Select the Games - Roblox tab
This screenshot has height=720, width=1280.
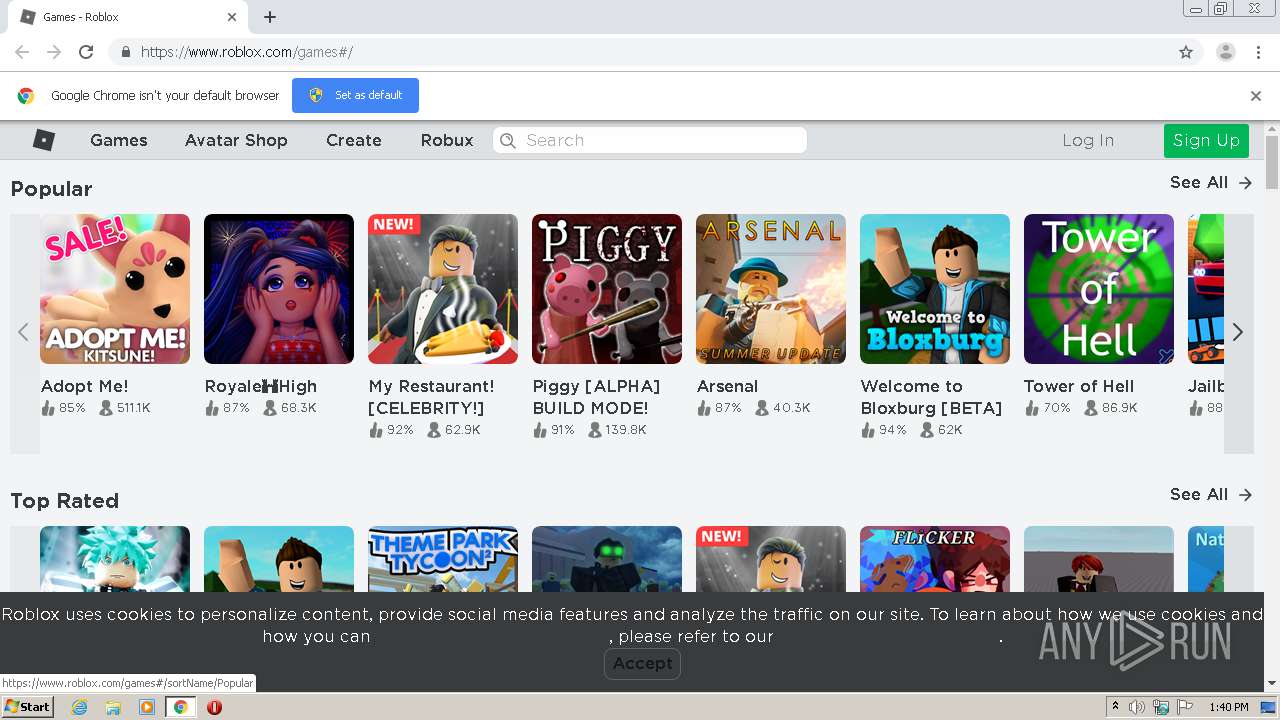[128, 17]
